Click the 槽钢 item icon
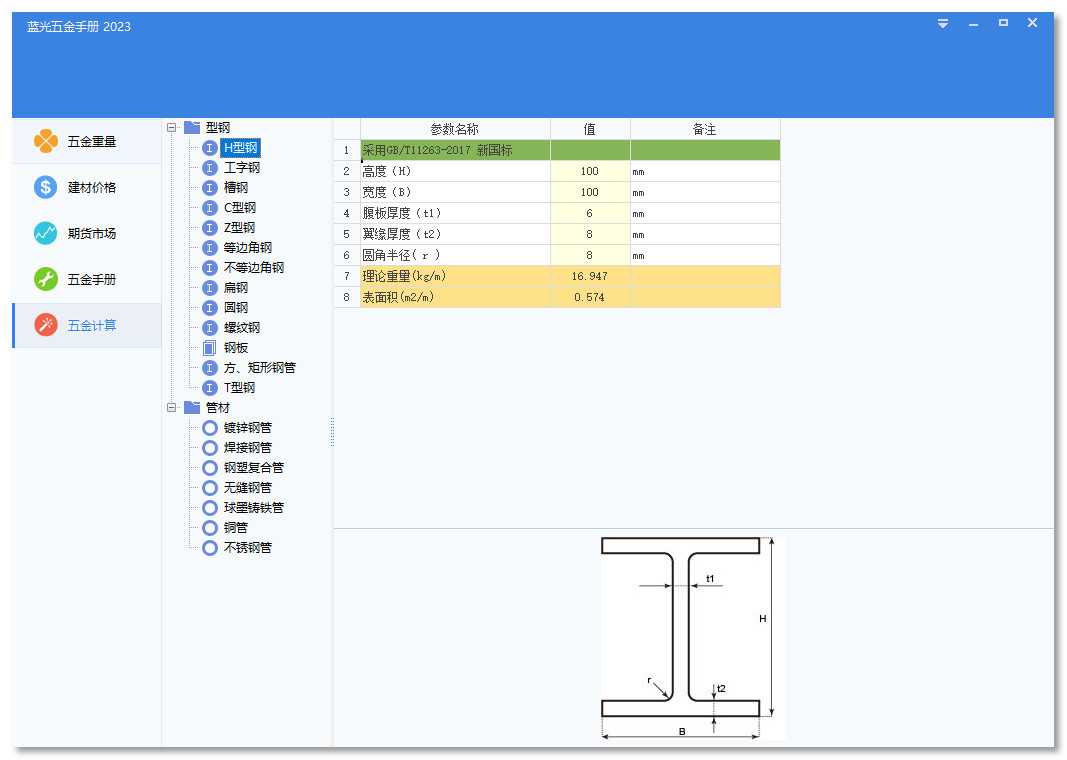 click(x=210, y=188)
